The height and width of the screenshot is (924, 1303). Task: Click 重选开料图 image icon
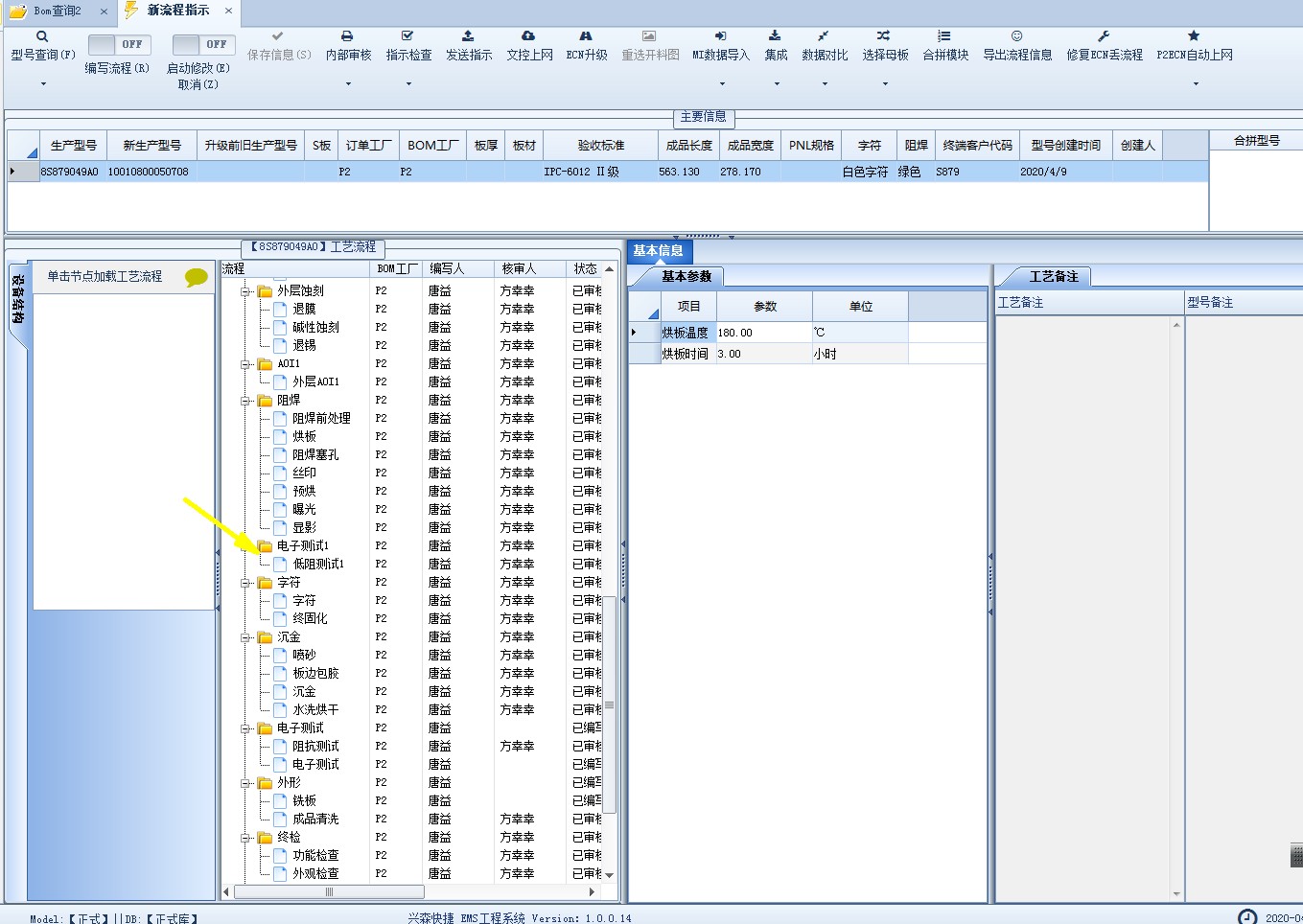(x=649, y=36)
